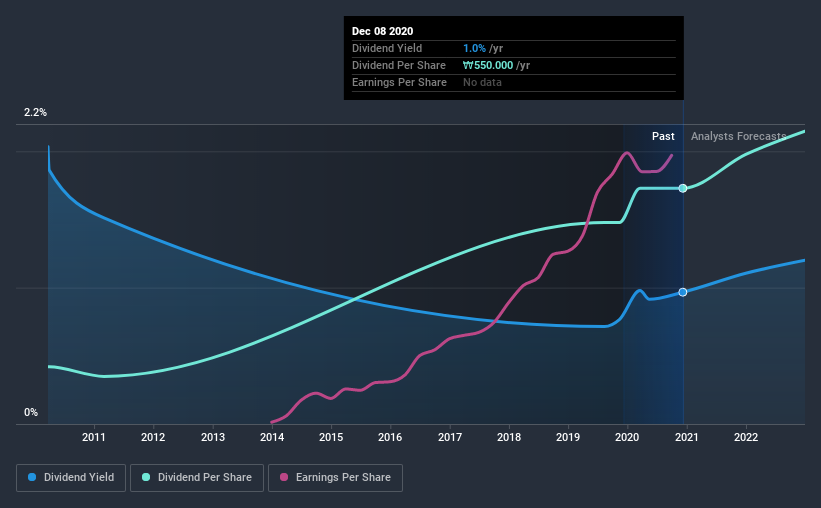The width and height of the screenshot is (821, 508).
Task: Click the pink Earnings Per Share legend dot
Action: pyautogui.click(x=284, y=477)
